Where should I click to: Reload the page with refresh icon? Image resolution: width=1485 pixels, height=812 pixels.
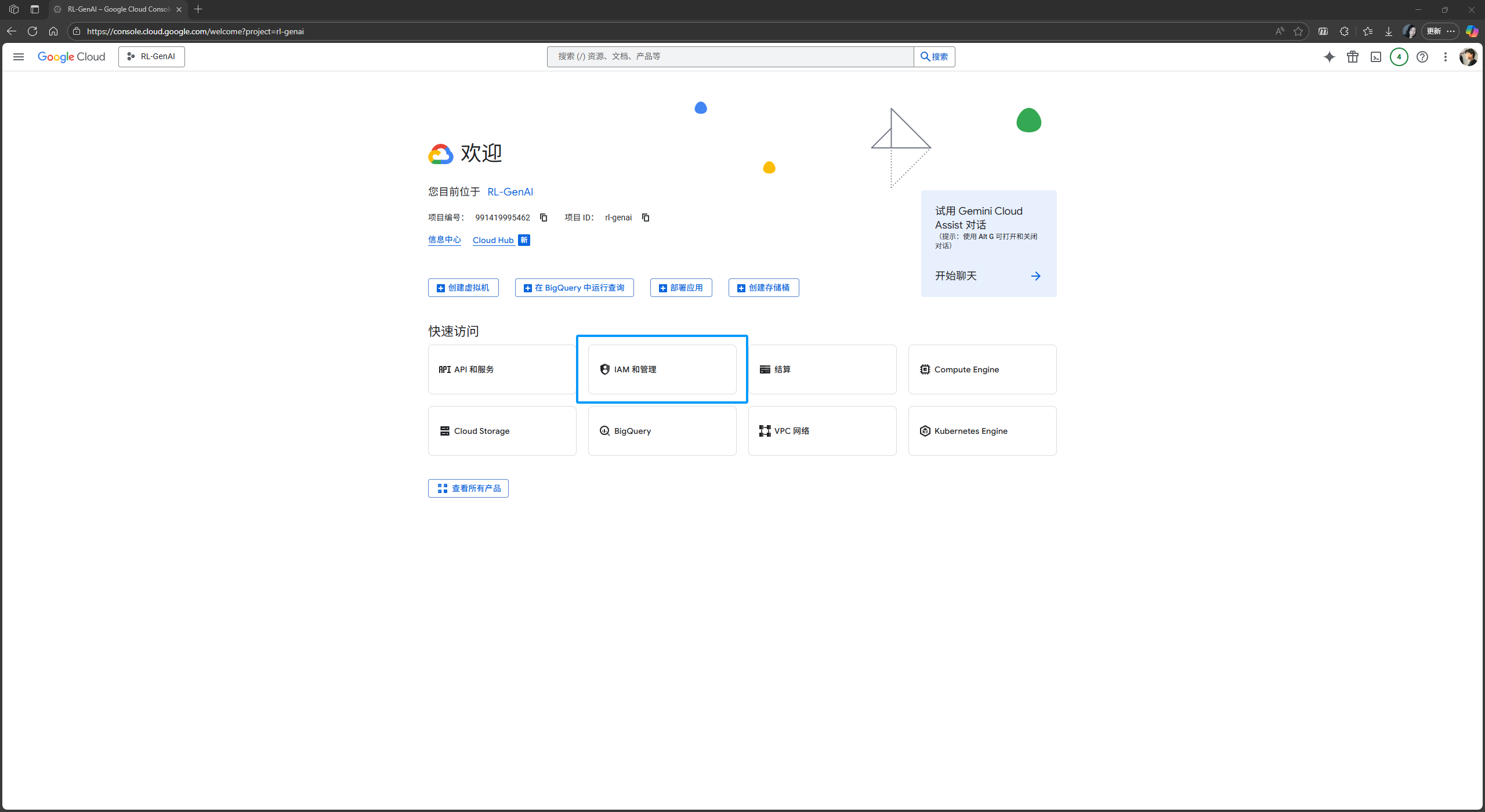point(32,31)
